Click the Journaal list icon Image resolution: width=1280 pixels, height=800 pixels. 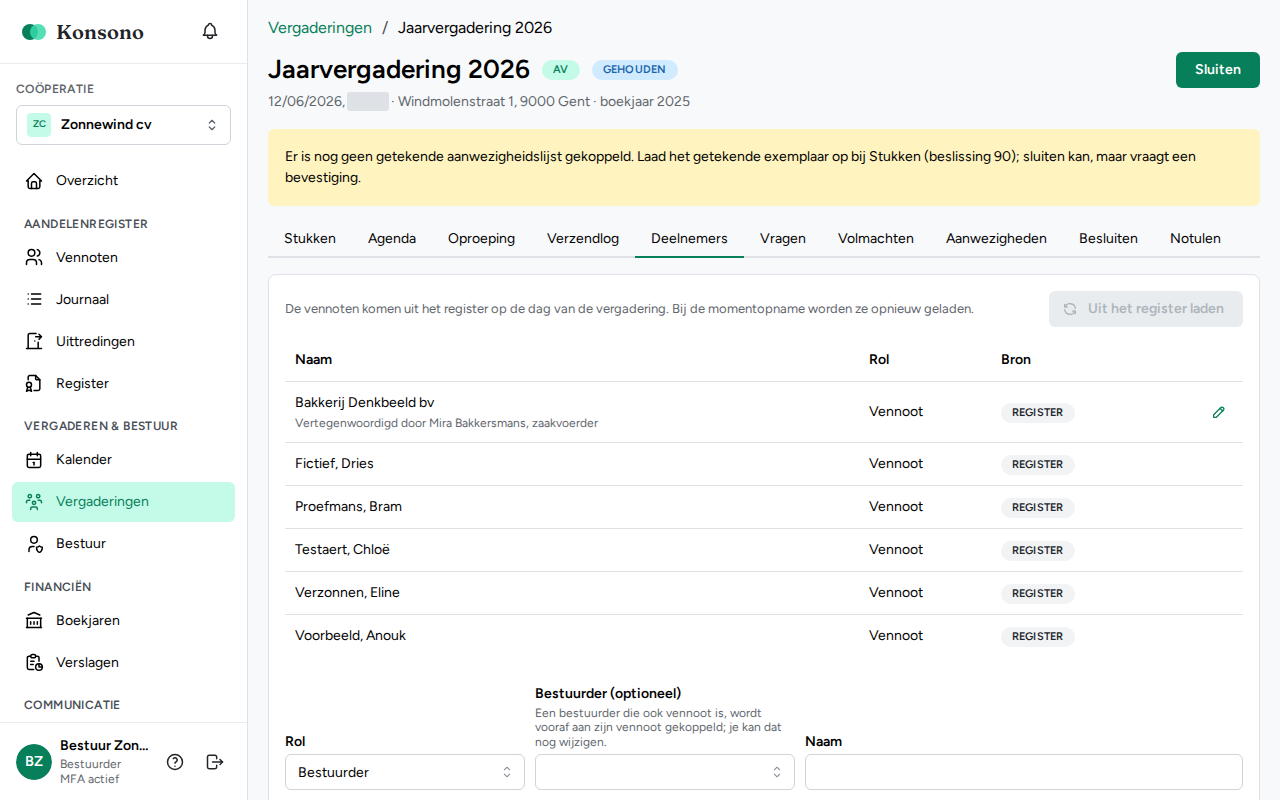[34, 300]
